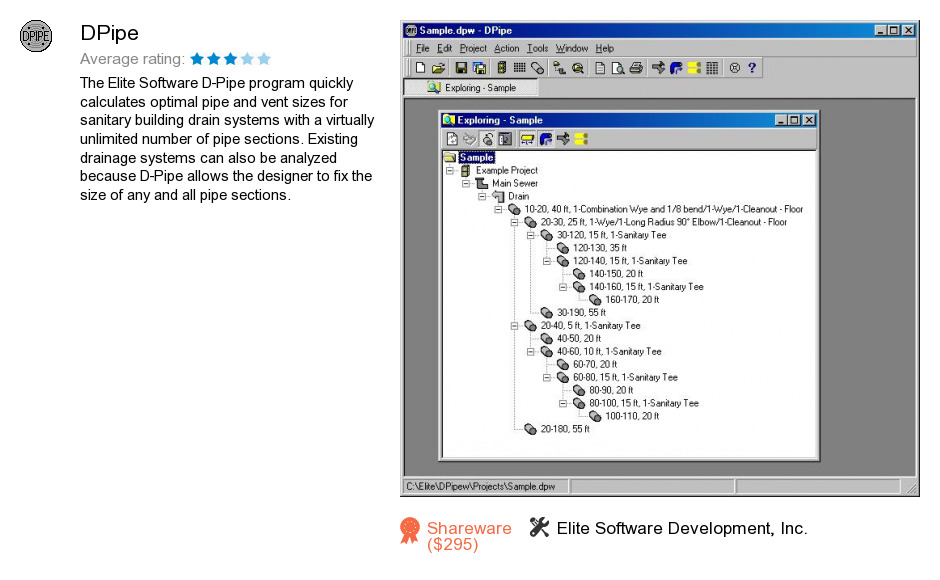Collapse the 20-40, 5 ft node
This screenshot has height=580, width=940.
(514, 326)
